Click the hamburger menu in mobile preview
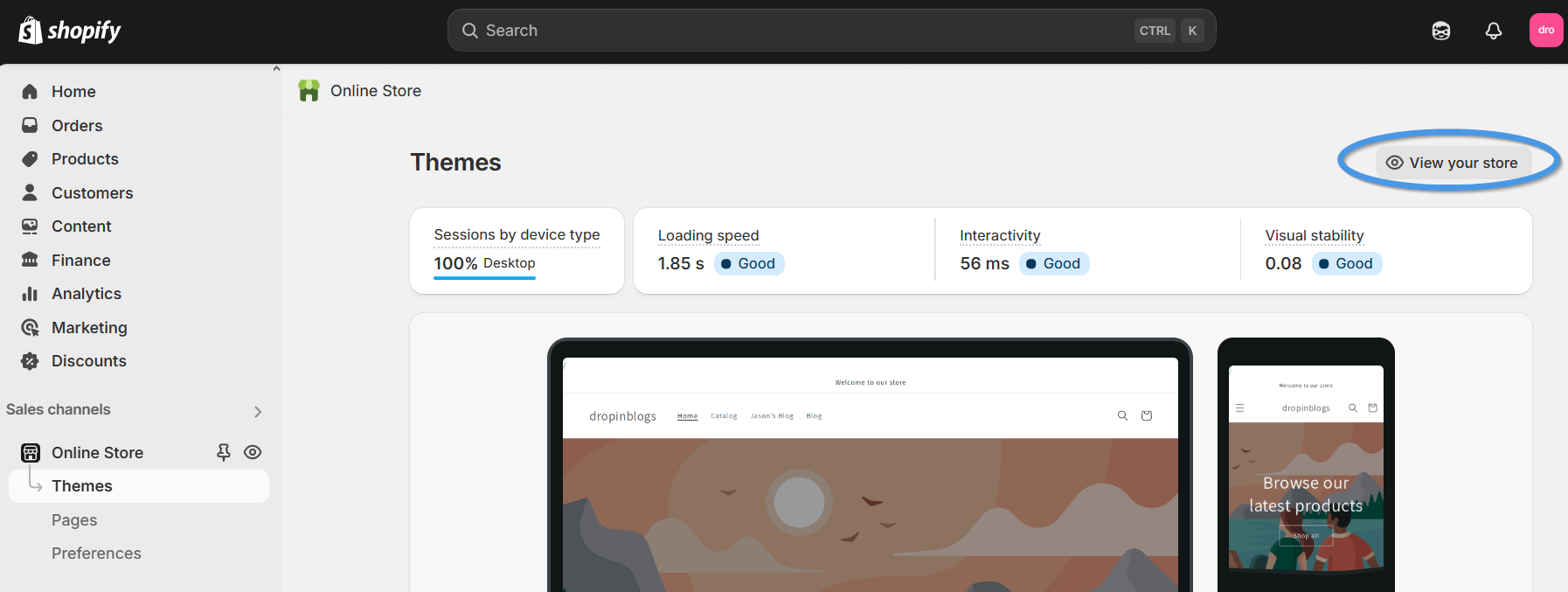1568x592 pixels. tap(1239, 408)
